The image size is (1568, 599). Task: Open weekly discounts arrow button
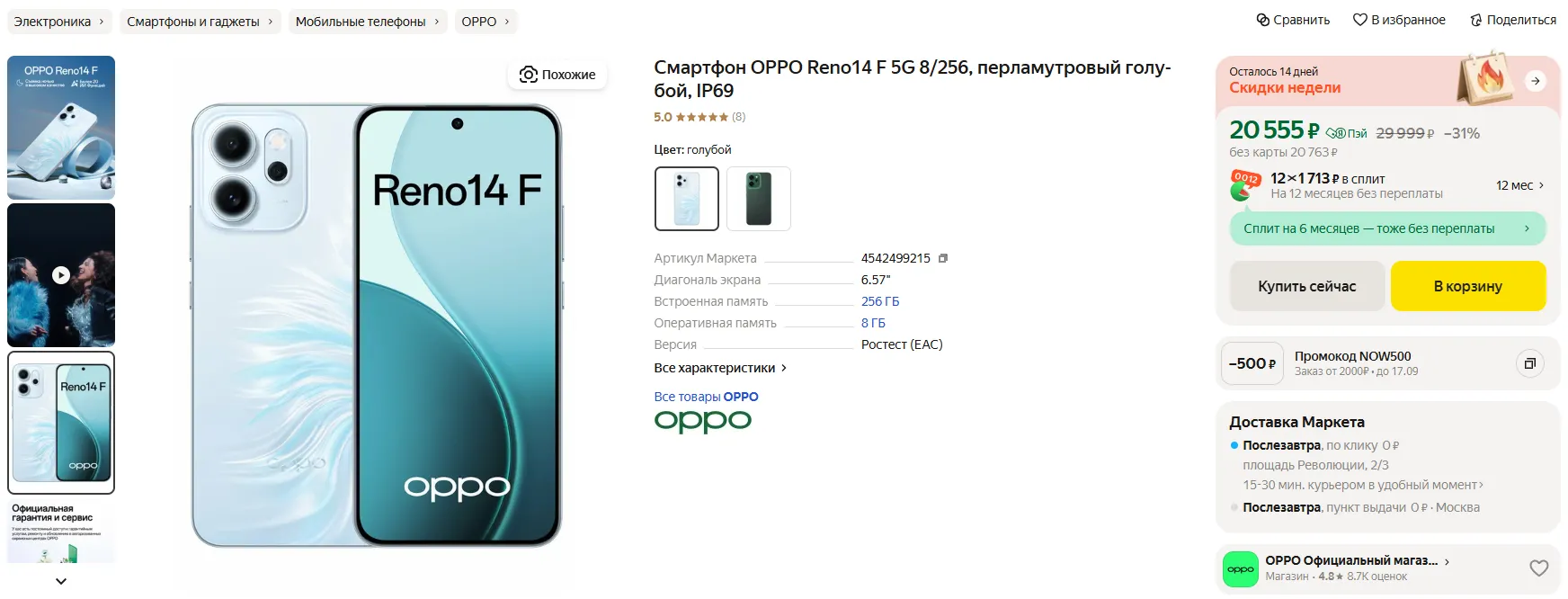[x=1536, y=81]
